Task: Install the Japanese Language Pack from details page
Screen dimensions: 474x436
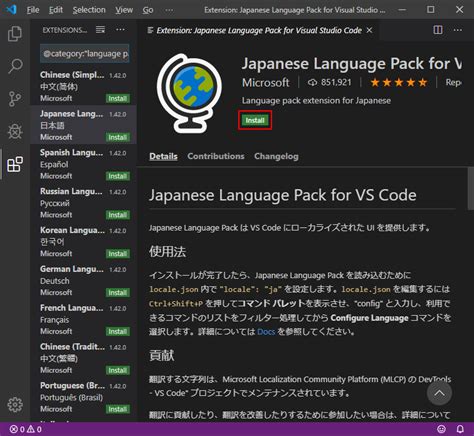Action: pos(255,120)
